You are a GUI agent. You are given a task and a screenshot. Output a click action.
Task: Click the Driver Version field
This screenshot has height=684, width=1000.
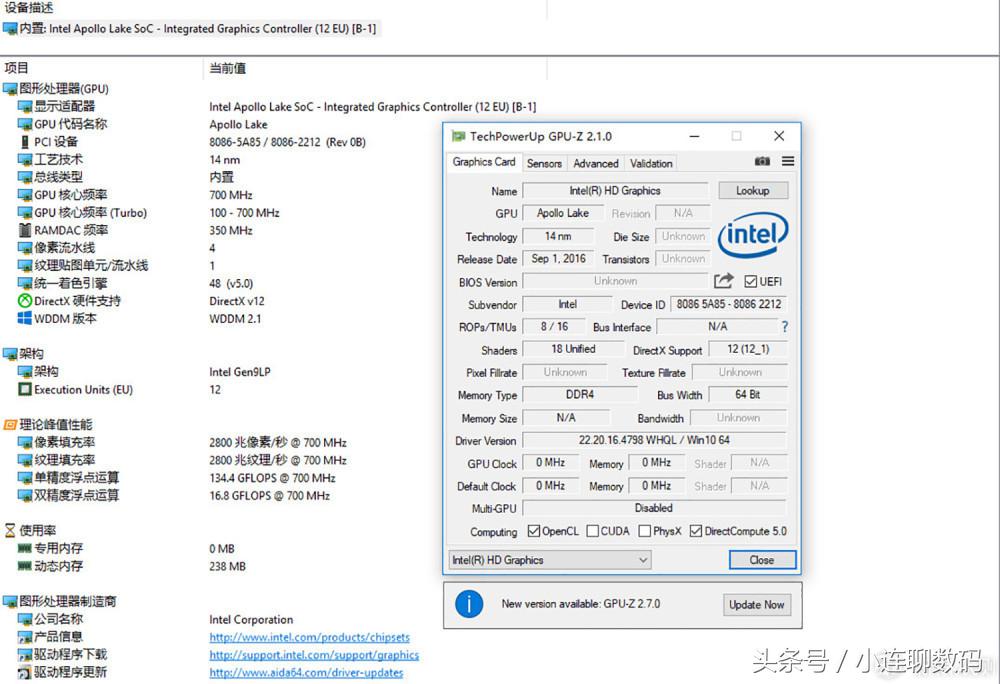(x=654, y=440)
